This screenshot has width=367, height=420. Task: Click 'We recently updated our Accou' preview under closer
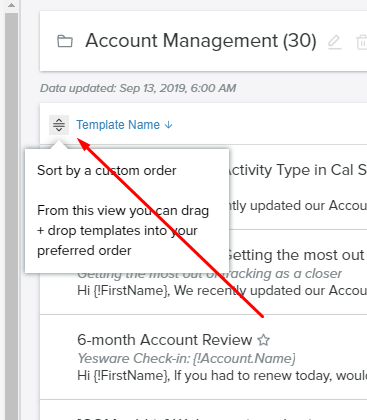click(270, 290)
